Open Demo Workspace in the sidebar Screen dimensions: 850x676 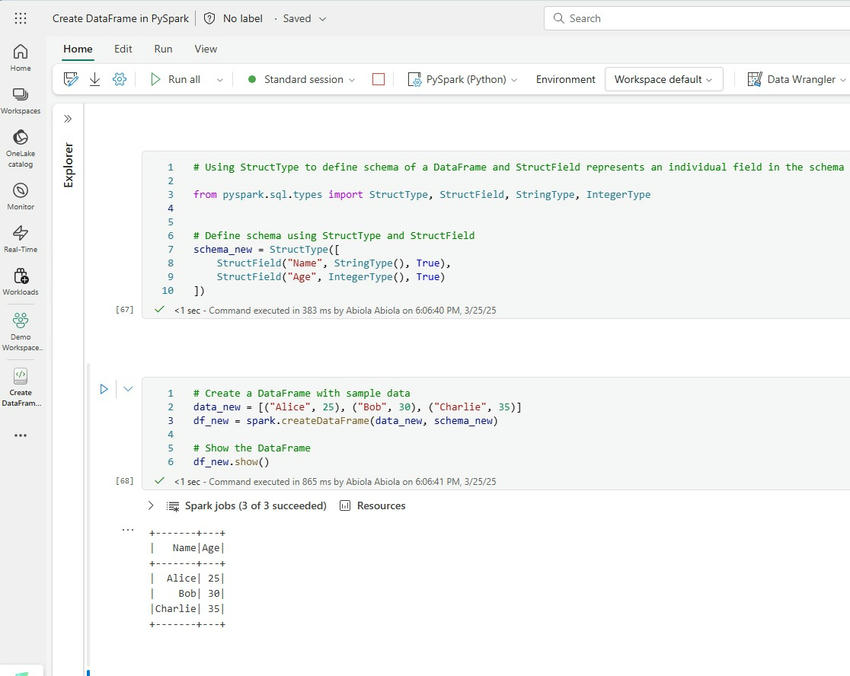(x=21, y=332)
